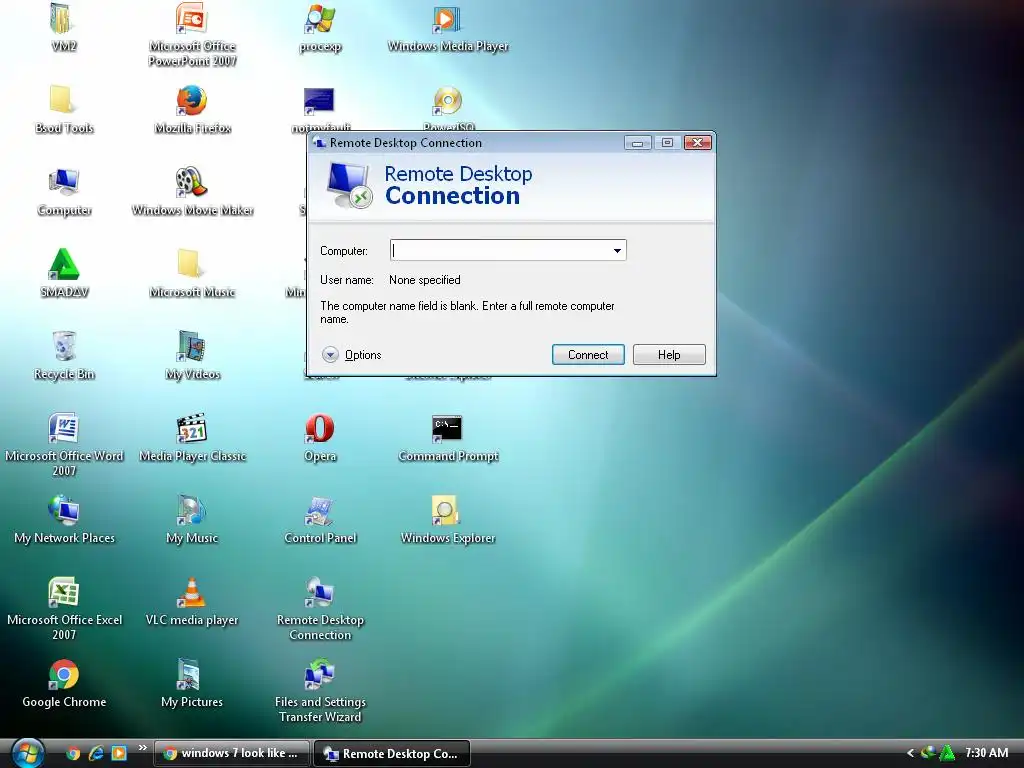The image size is (1024, 768).
Task: Minimize the Remote Desktop Connection window
Action: point(637,142)
